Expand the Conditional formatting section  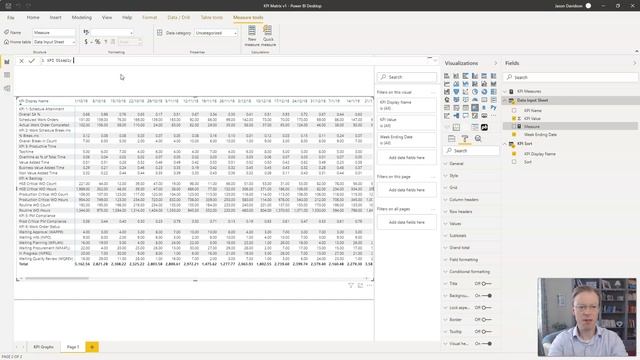tap(469, 272)
